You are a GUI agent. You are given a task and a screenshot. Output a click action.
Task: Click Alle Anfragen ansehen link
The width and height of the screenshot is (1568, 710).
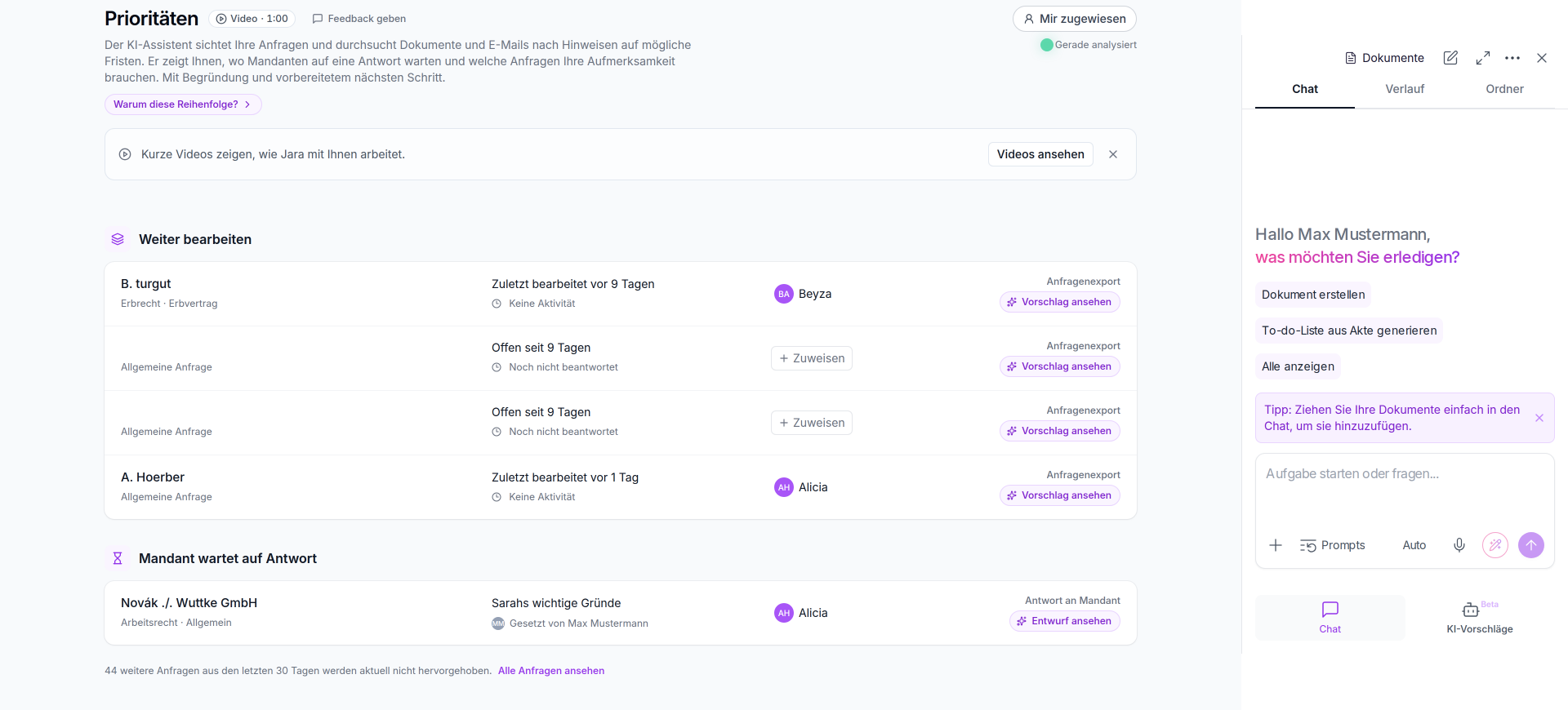551,671
